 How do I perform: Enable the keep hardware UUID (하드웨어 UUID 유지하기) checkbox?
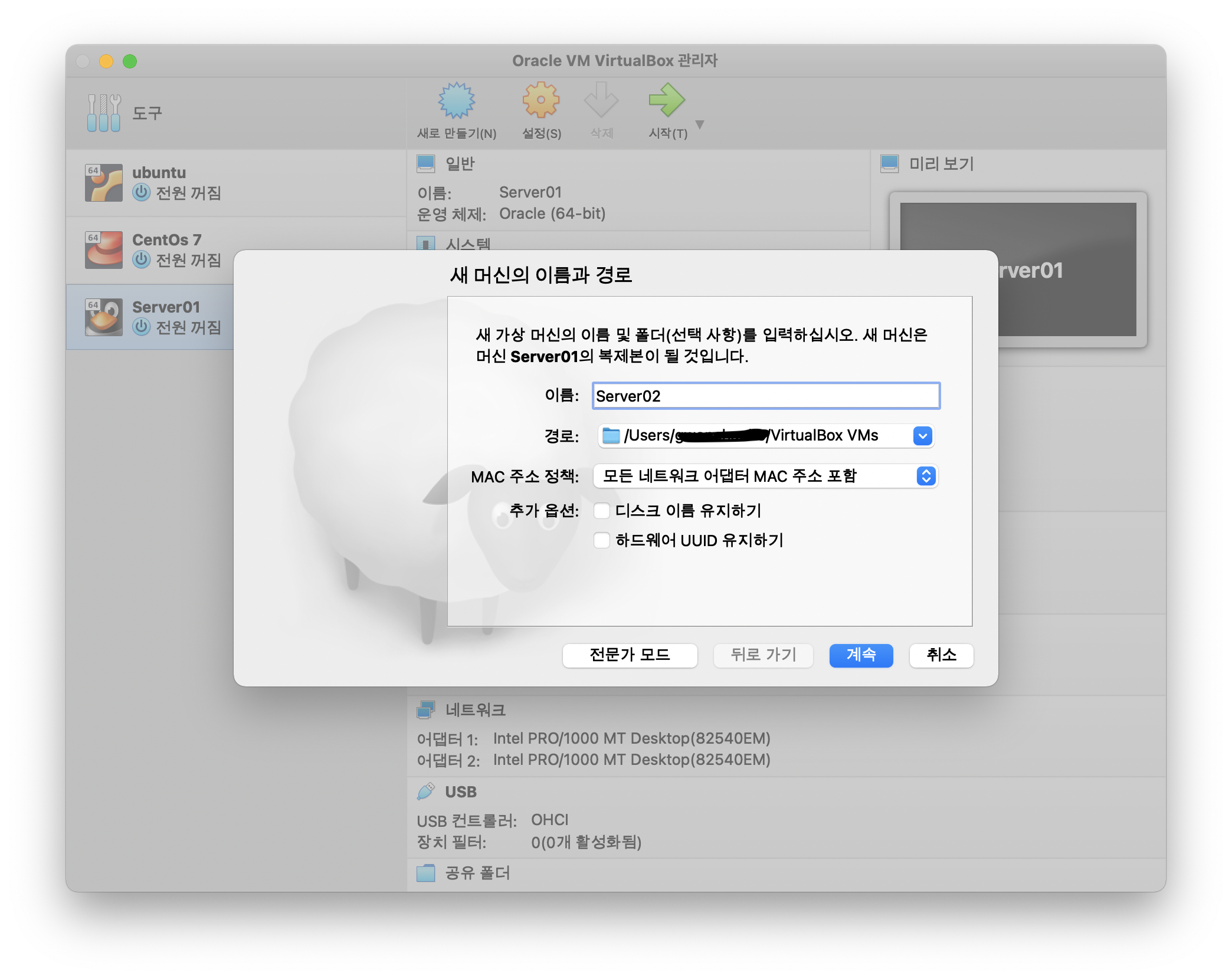602,540
